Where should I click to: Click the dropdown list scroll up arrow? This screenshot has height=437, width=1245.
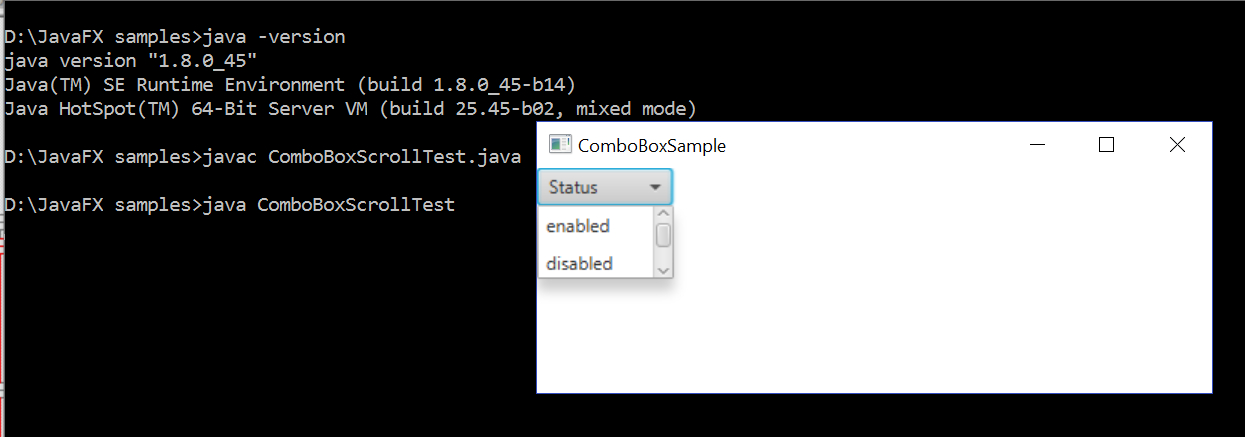[x=663, y=212]
